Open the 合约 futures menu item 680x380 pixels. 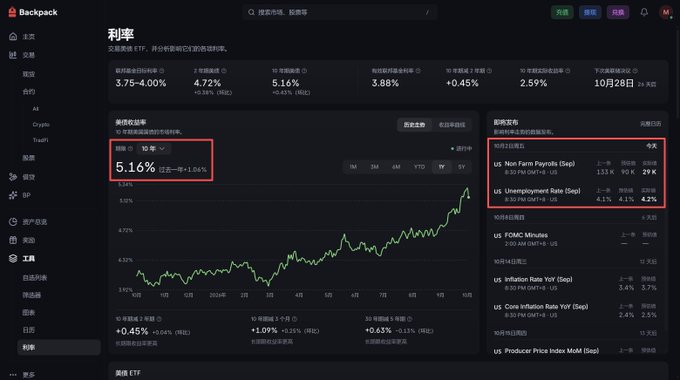29,92
